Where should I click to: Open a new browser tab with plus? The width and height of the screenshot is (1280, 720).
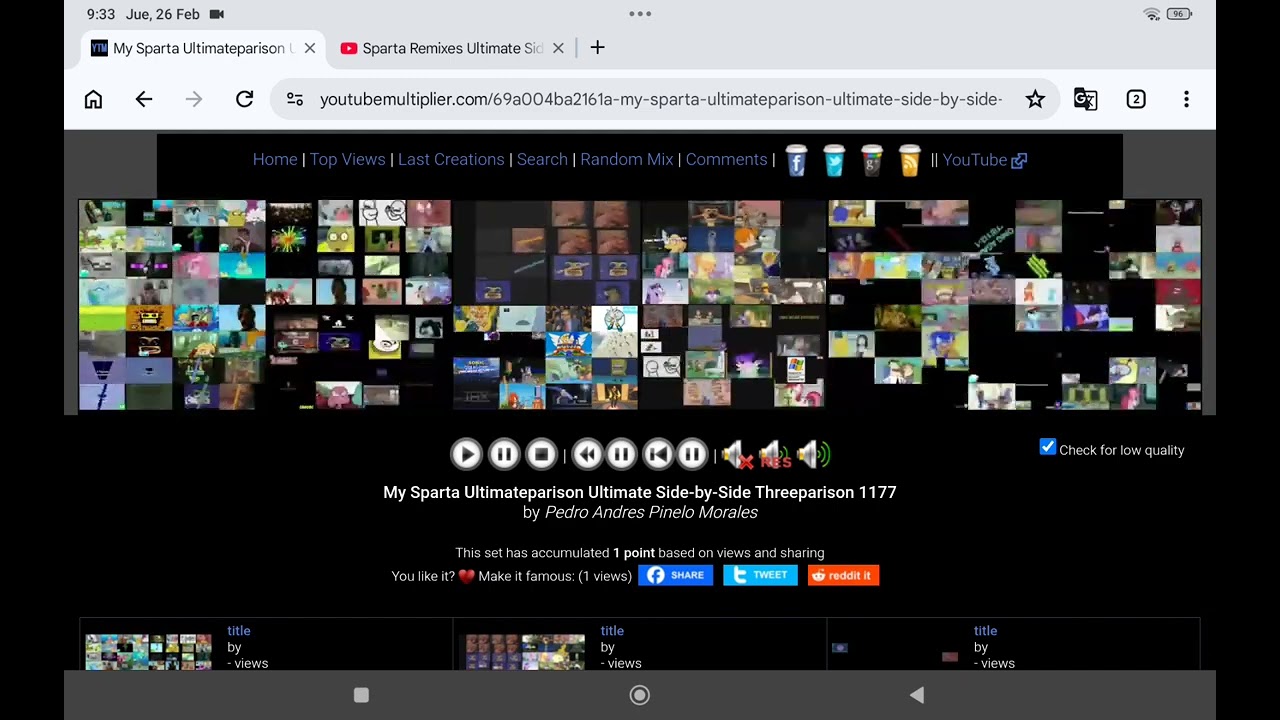tap(597, 48)
